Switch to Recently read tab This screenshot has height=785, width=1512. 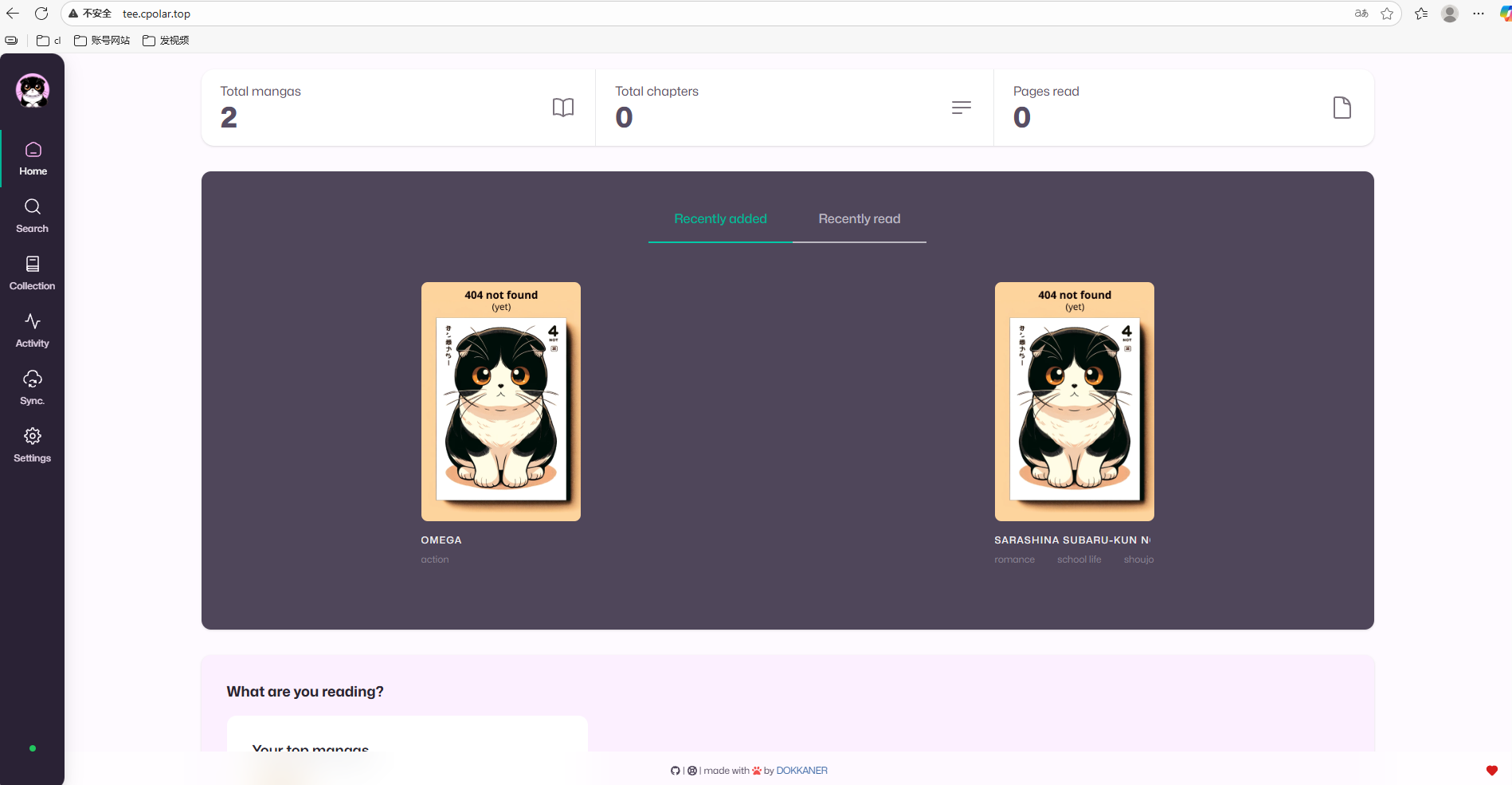(859, 219)
